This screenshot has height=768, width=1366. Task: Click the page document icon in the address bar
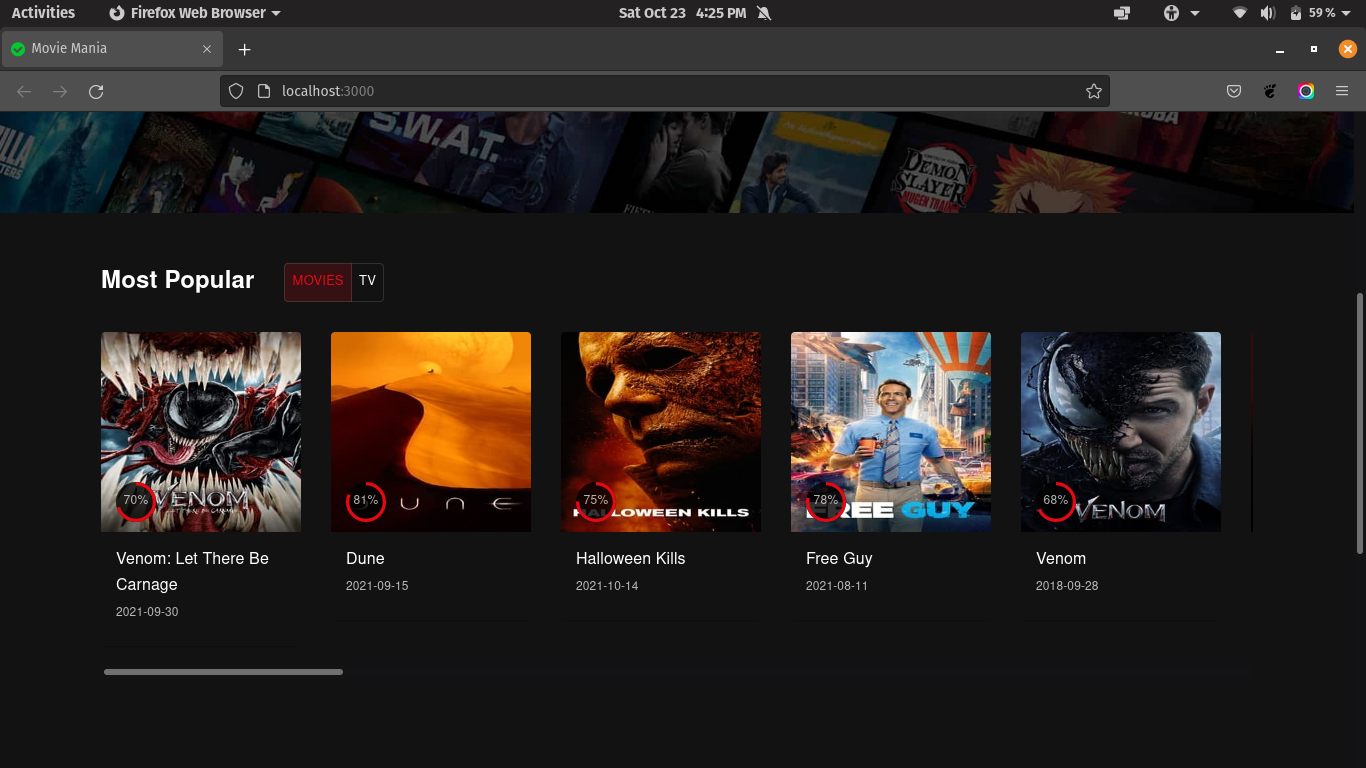pyautogui.click(x=264, y=91)
